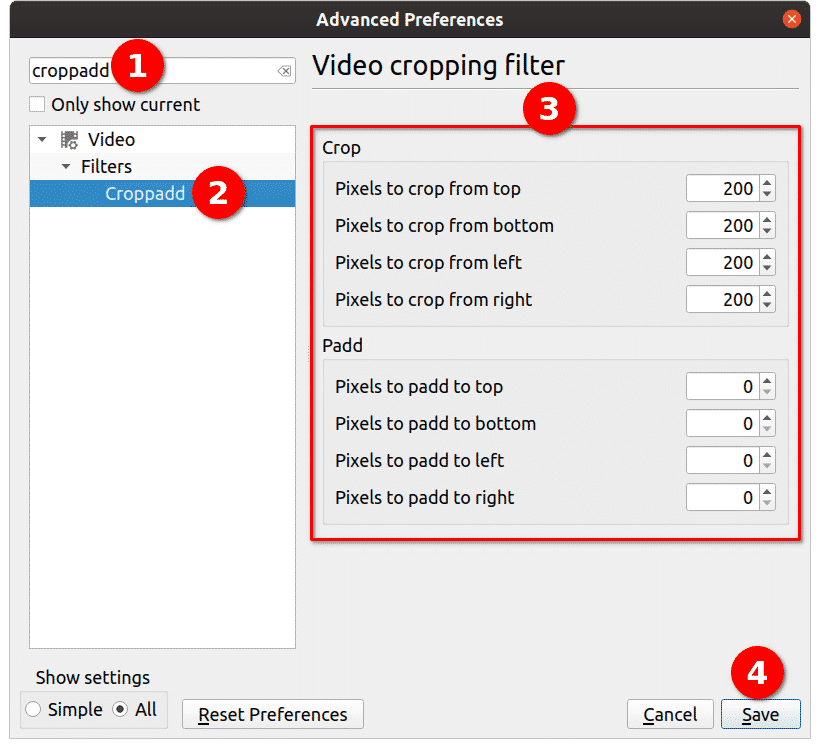Increase the pixels to padd to bottom value
The image size is (820, 748).
point(767,417)
